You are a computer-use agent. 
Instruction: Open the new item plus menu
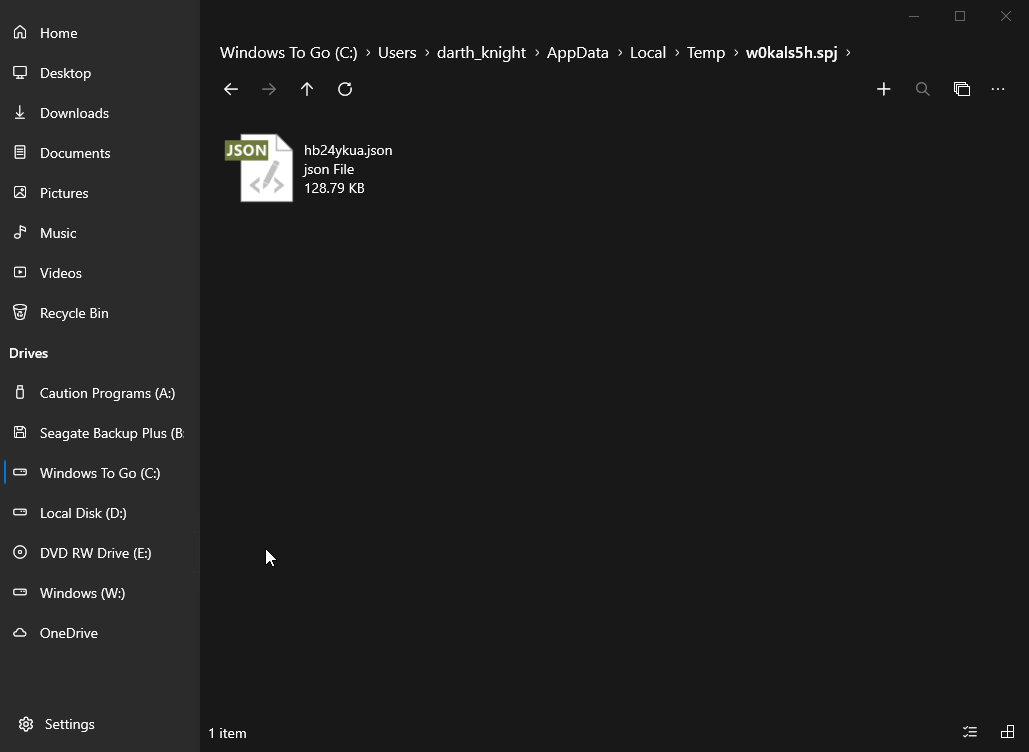pos(883,89)
